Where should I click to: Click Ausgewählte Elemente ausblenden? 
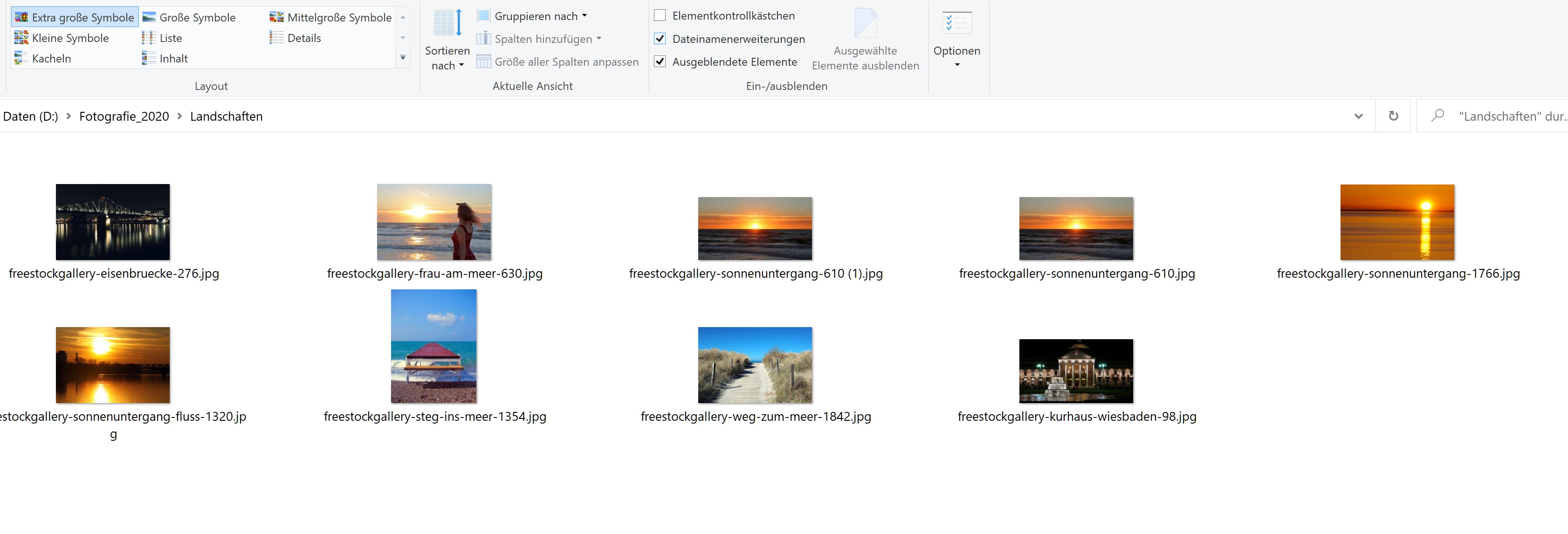[x=865, y=40]
